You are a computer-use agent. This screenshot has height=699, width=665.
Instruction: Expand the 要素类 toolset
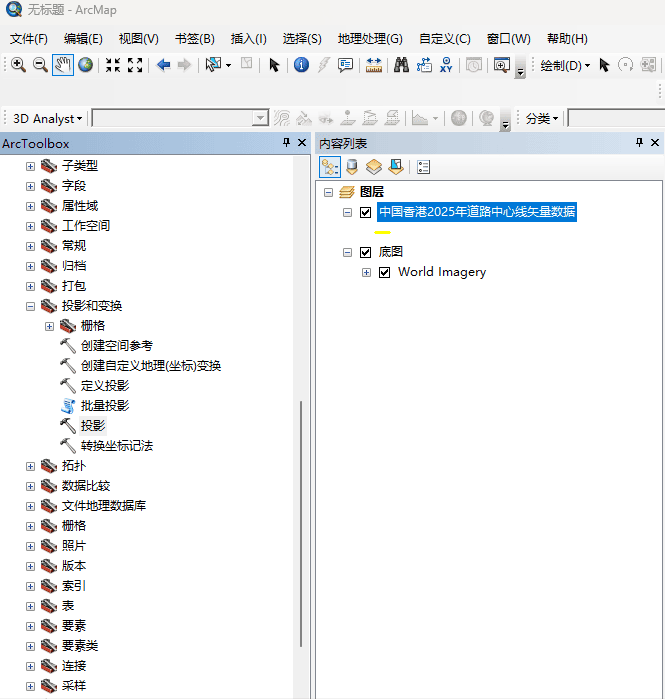coord(30,646)
